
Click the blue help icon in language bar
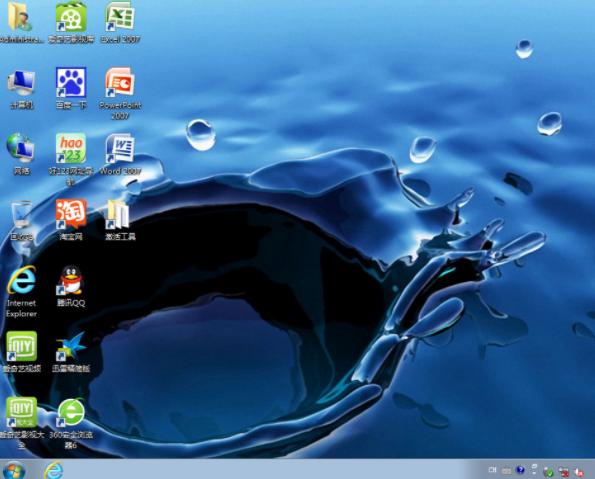click(520, 470)
